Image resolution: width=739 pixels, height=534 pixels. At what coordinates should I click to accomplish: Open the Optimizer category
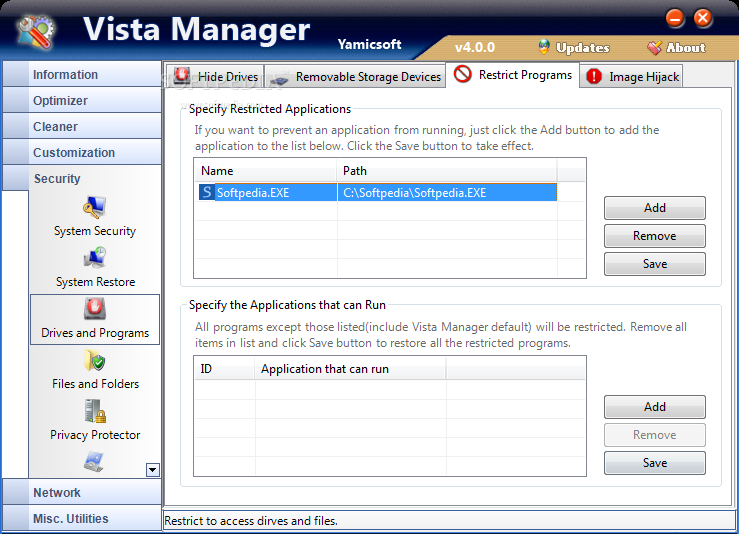pos(82,100)
